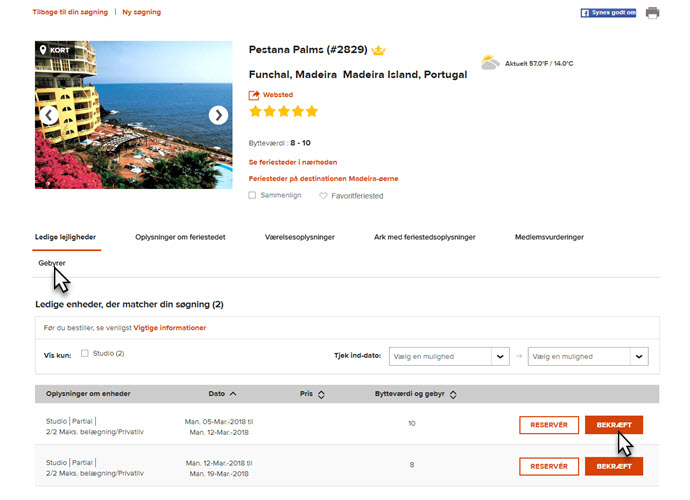The width and height of the screenshot is (690, 500).
Task: Click the Favoritferiested label
Action: coord(357,196)
